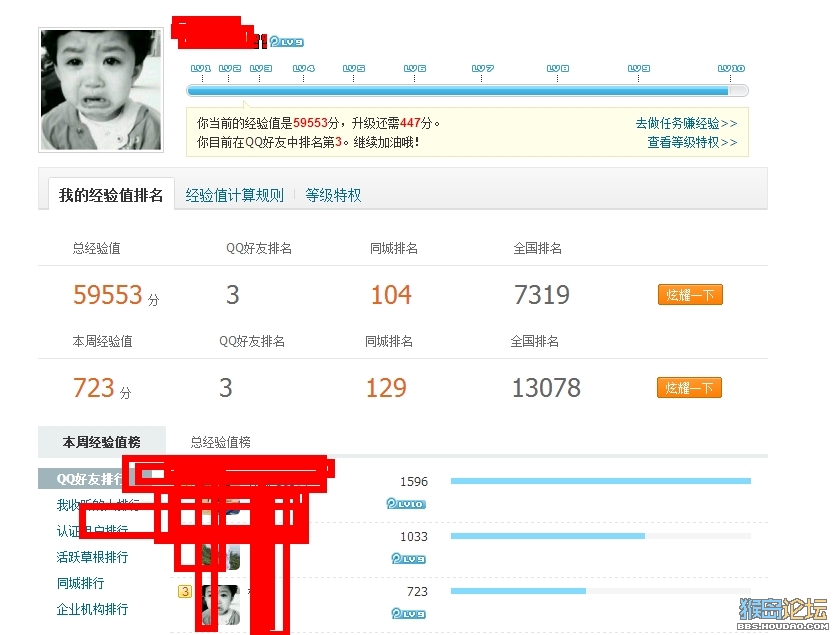Click the score 1033 in ranking list
This screenshot has height=635, width=834.
414,537
